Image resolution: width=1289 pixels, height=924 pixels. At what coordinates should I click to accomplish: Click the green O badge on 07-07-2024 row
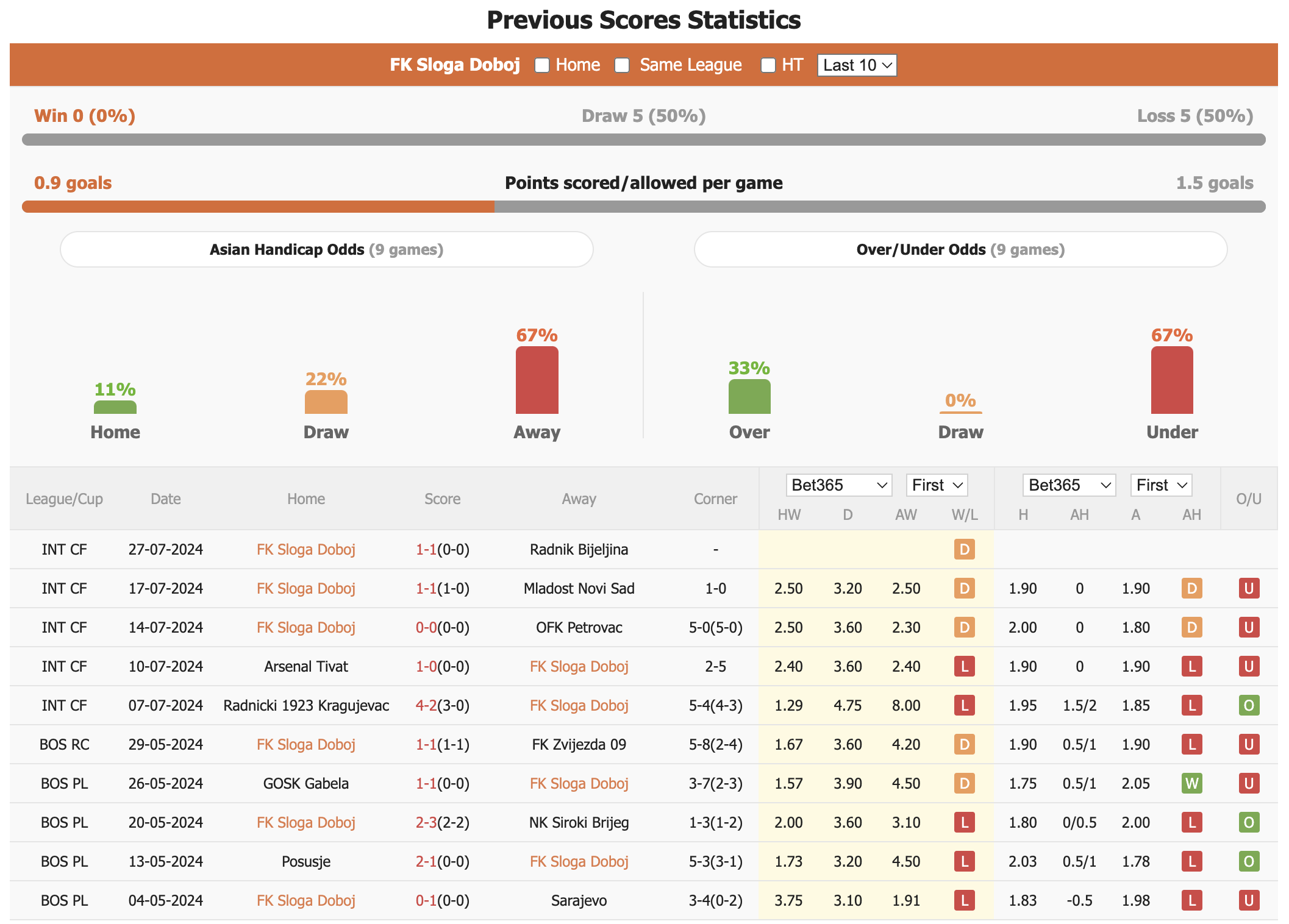tap(1249, 705)
